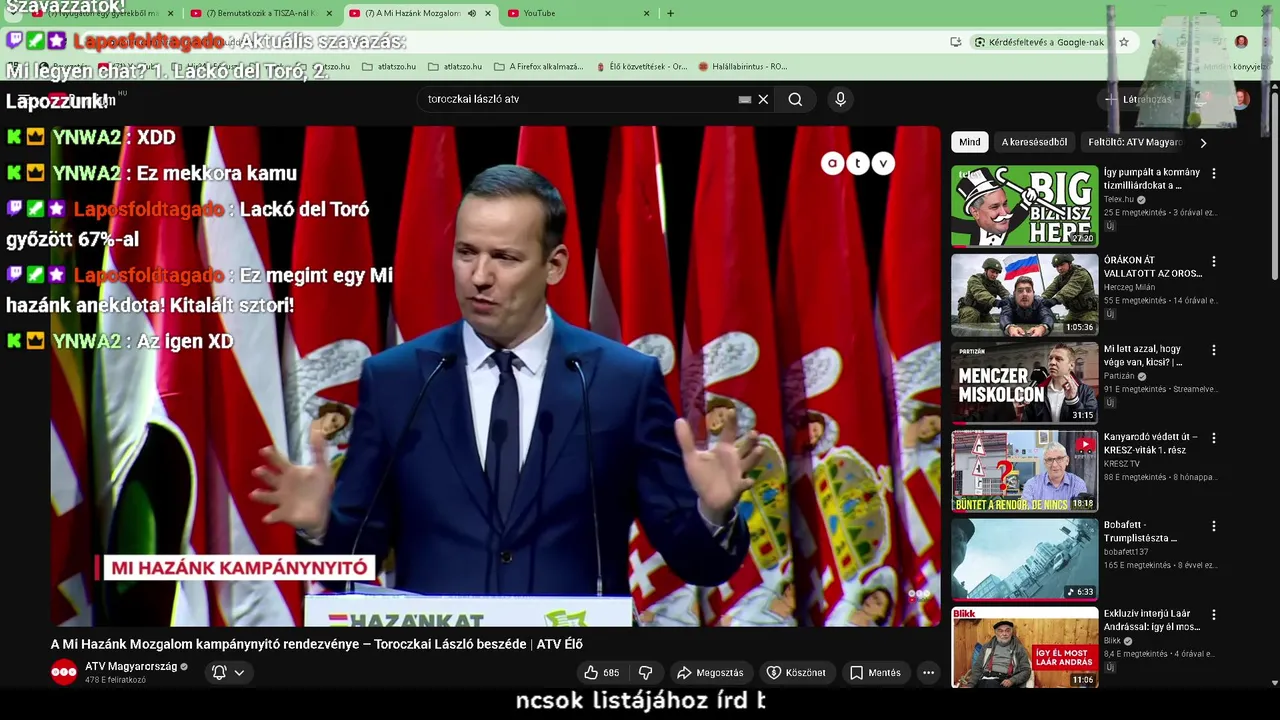Open the Russian soldiers video thumbnail
This screenshot has height=720, width=1280.
[1024, 294]
